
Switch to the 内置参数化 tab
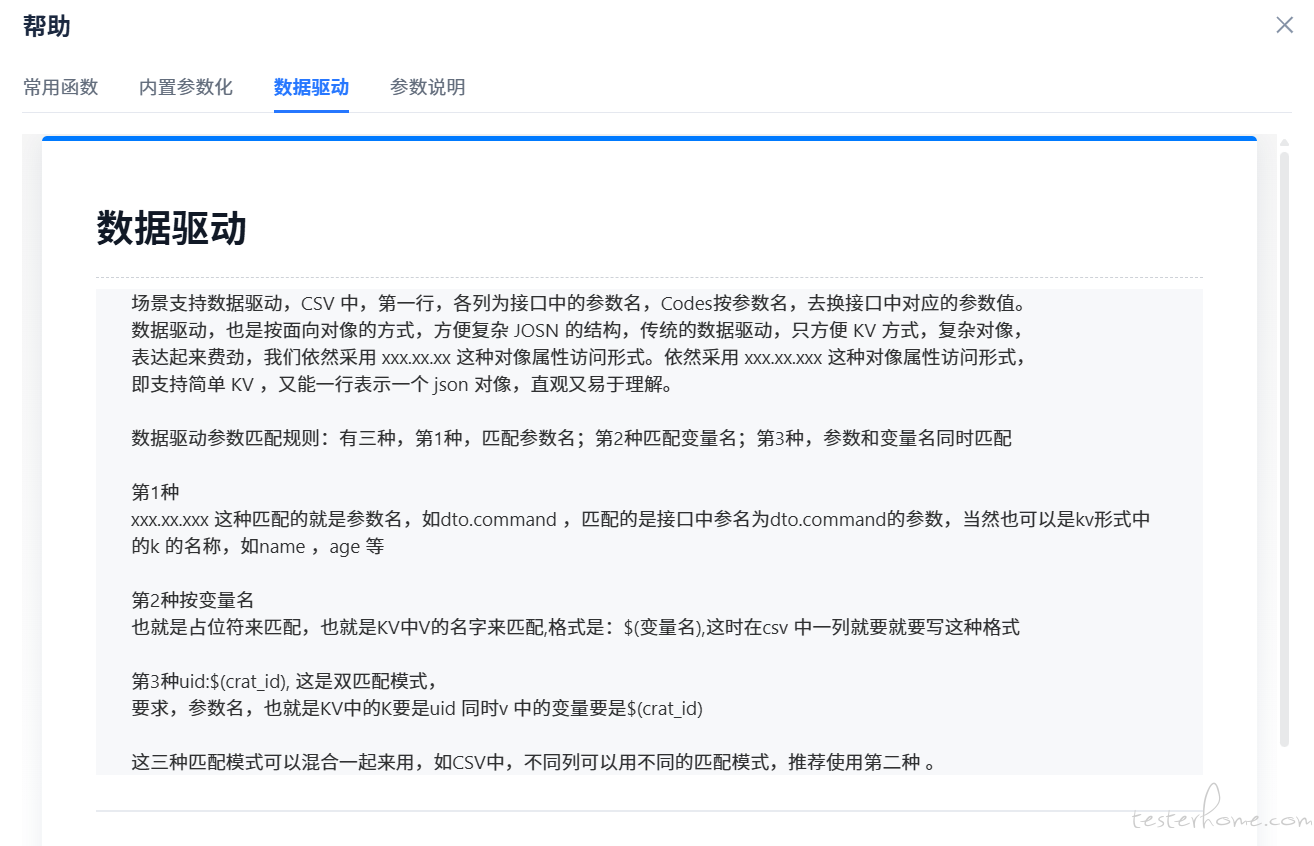[186, 87]
